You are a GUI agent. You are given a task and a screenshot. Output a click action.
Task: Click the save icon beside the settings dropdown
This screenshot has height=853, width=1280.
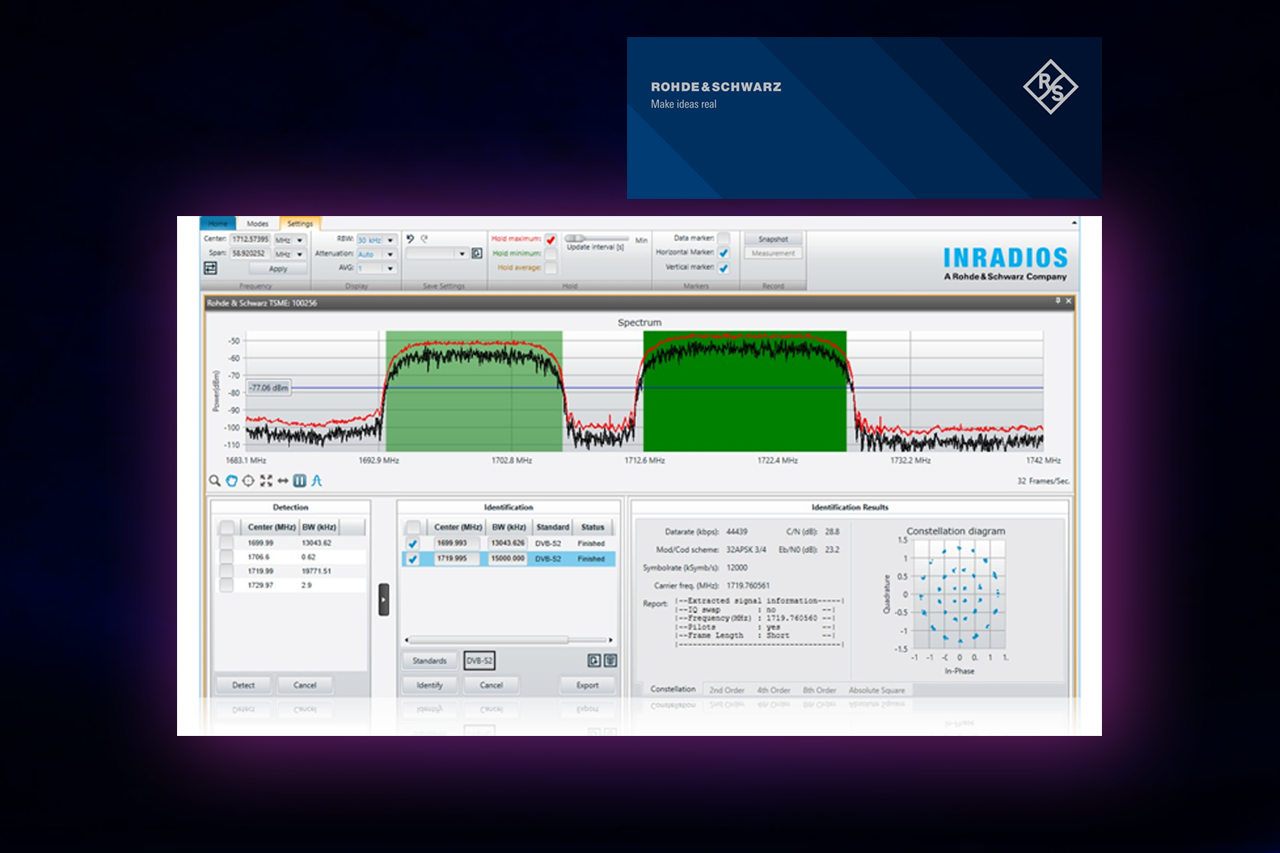(x=477, y=253)
